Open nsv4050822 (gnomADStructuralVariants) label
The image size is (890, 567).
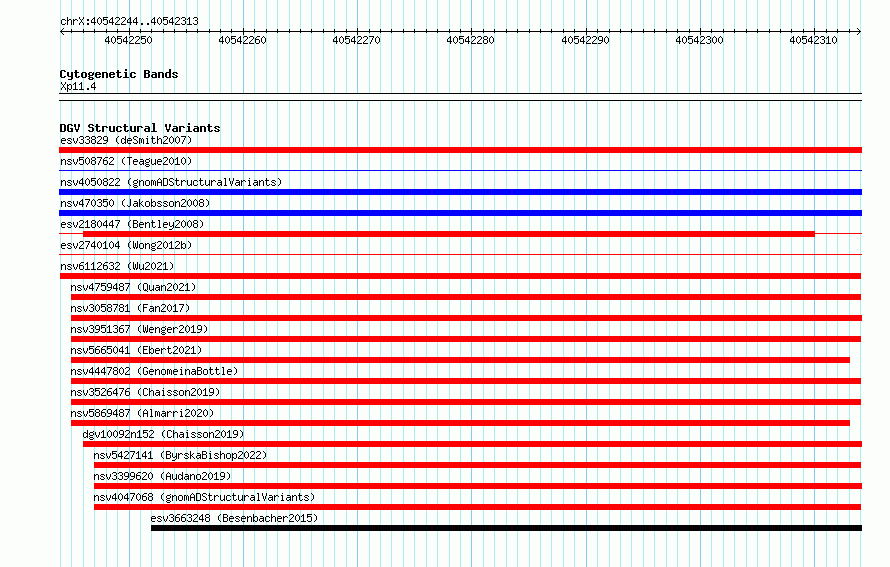[171, 182]
